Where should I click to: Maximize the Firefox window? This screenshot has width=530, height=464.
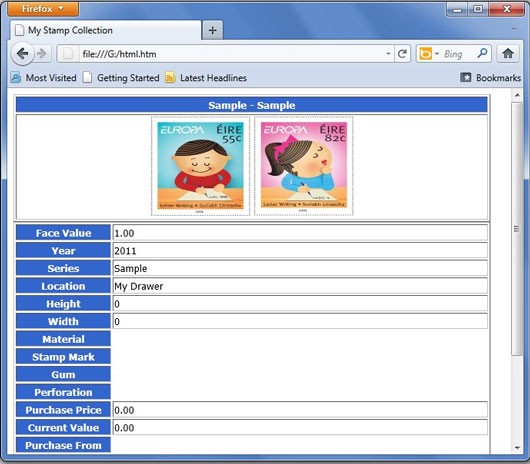(x=478, y=9)
